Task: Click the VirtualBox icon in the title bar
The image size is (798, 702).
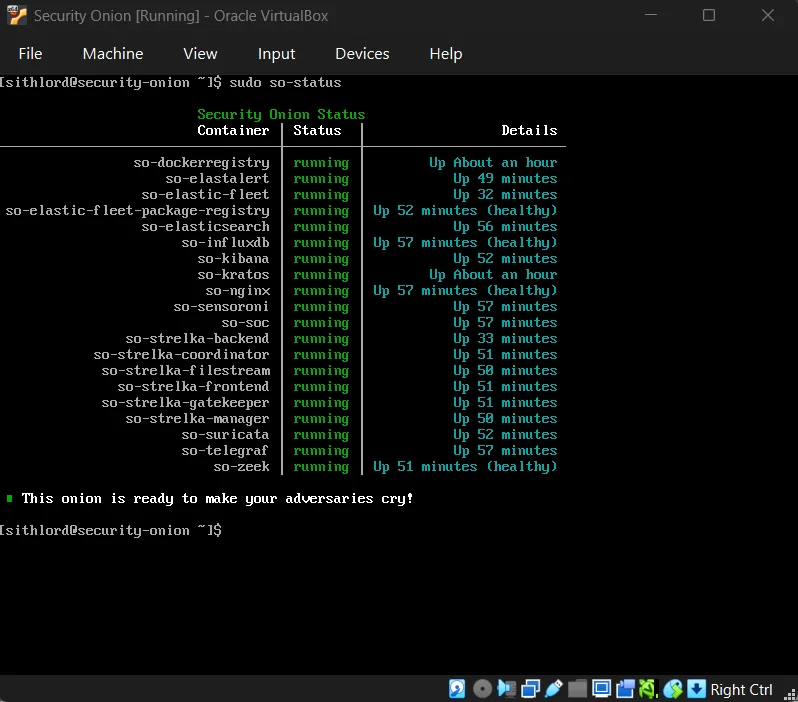Action: 17,16
